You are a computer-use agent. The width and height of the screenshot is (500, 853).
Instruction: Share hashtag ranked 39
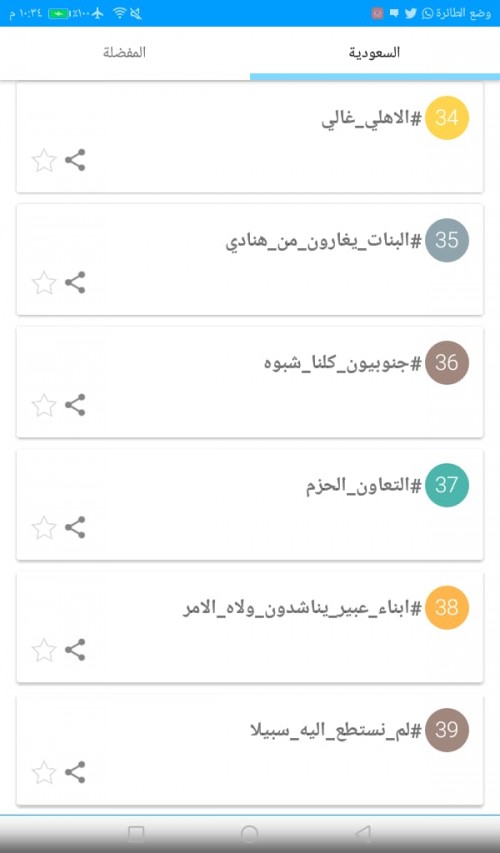(x=75, y=772)
